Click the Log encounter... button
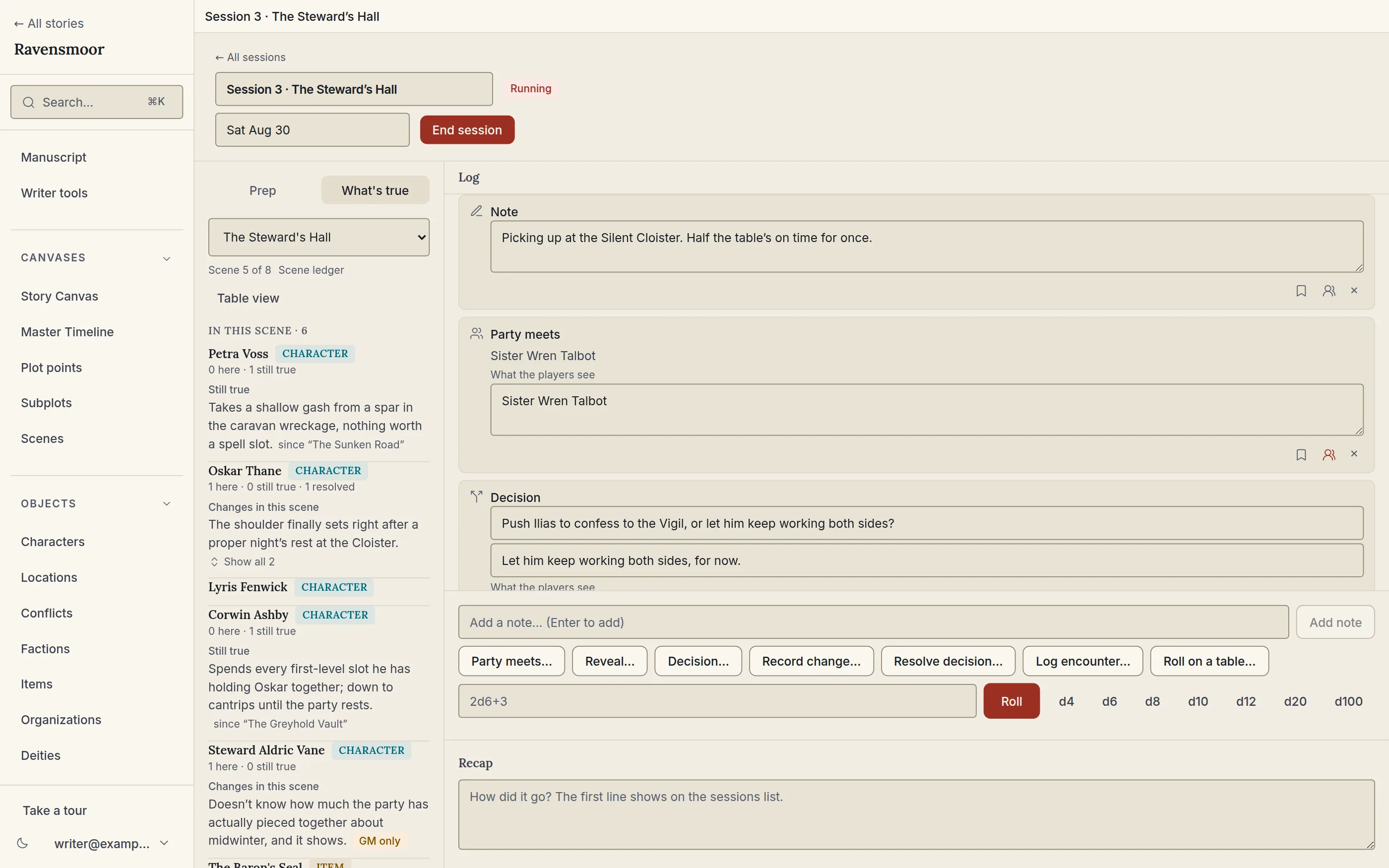Screen dimensions: 1389x868 coord(1082,661)
